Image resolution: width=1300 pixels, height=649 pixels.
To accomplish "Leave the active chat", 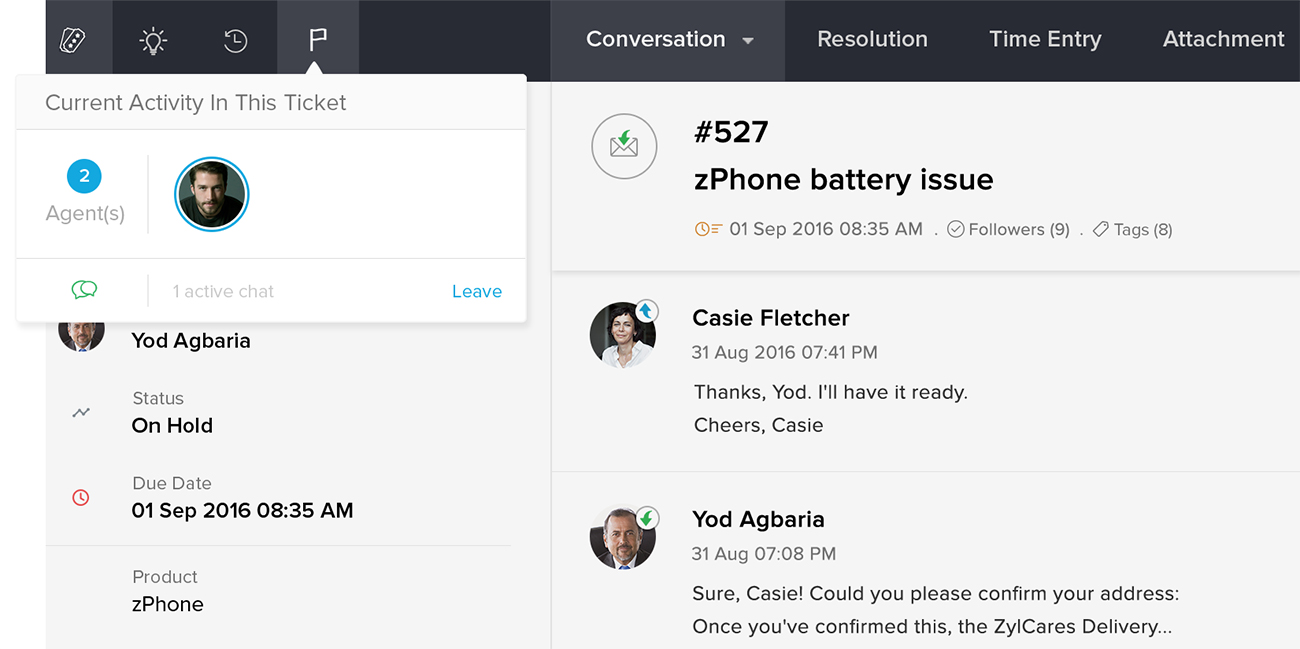I will click(477, 291).
